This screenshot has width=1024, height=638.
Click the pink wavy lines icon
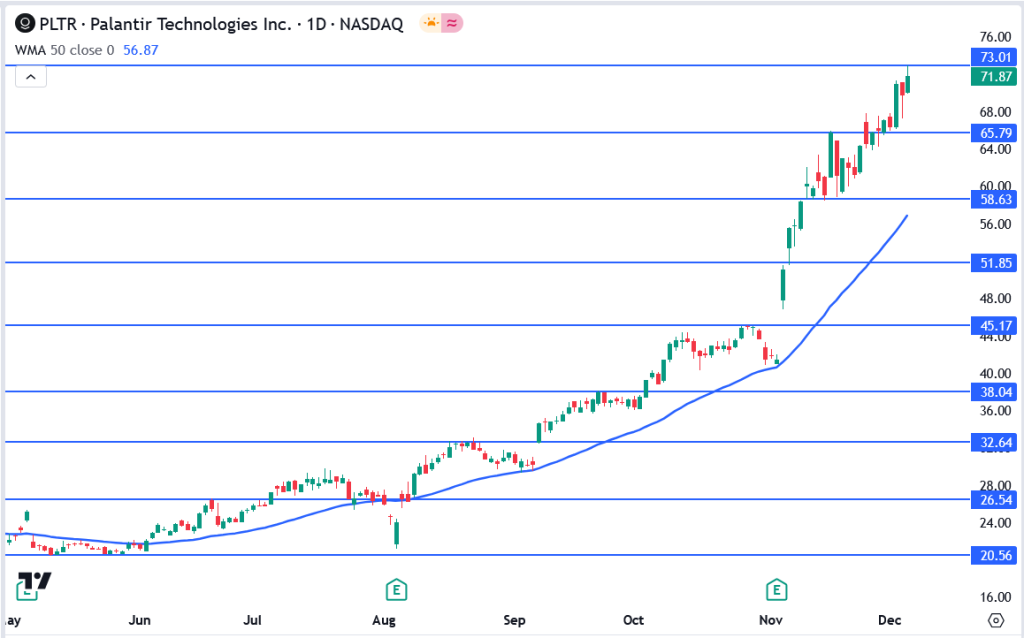tap(451, 24)
